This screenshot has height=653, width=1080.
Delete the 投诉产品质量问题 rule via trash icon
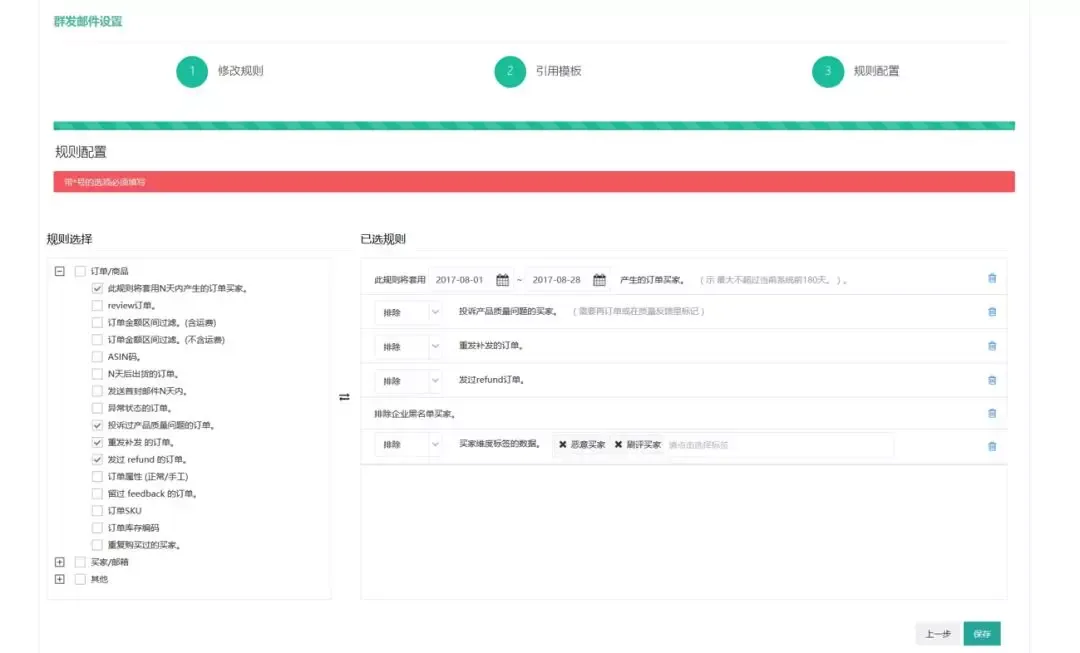click(x=992, y=312)
